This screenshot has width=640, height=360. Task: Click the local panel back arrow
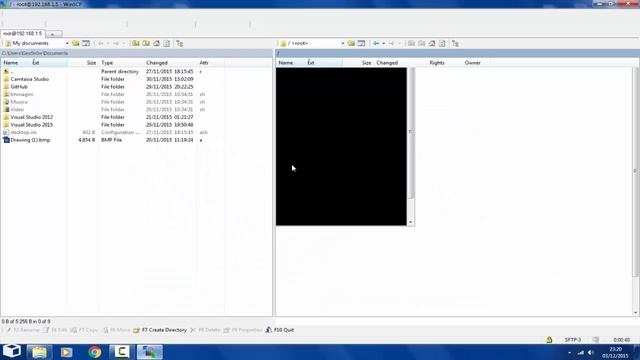pos(101,43)
